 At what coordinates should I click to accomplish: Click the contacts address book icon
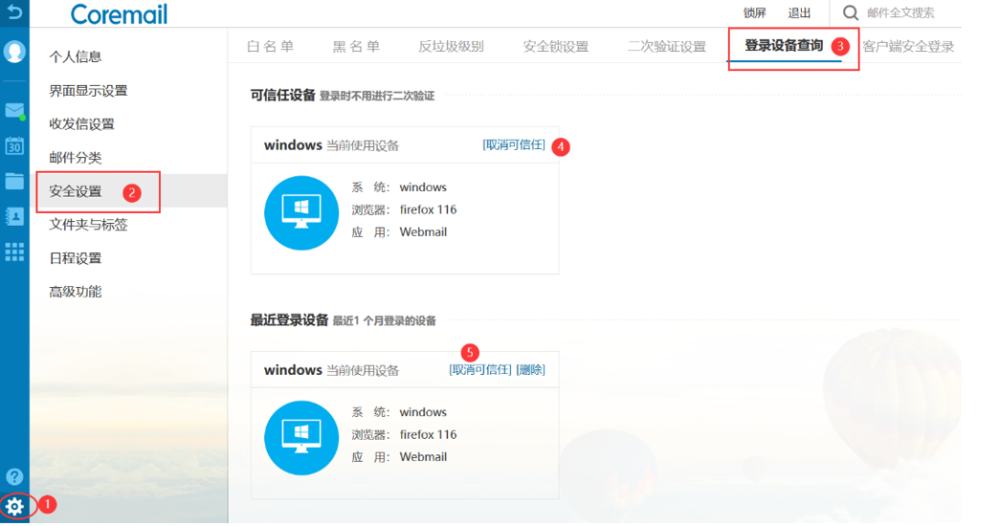pyautogui.click(x=15, y=216)
